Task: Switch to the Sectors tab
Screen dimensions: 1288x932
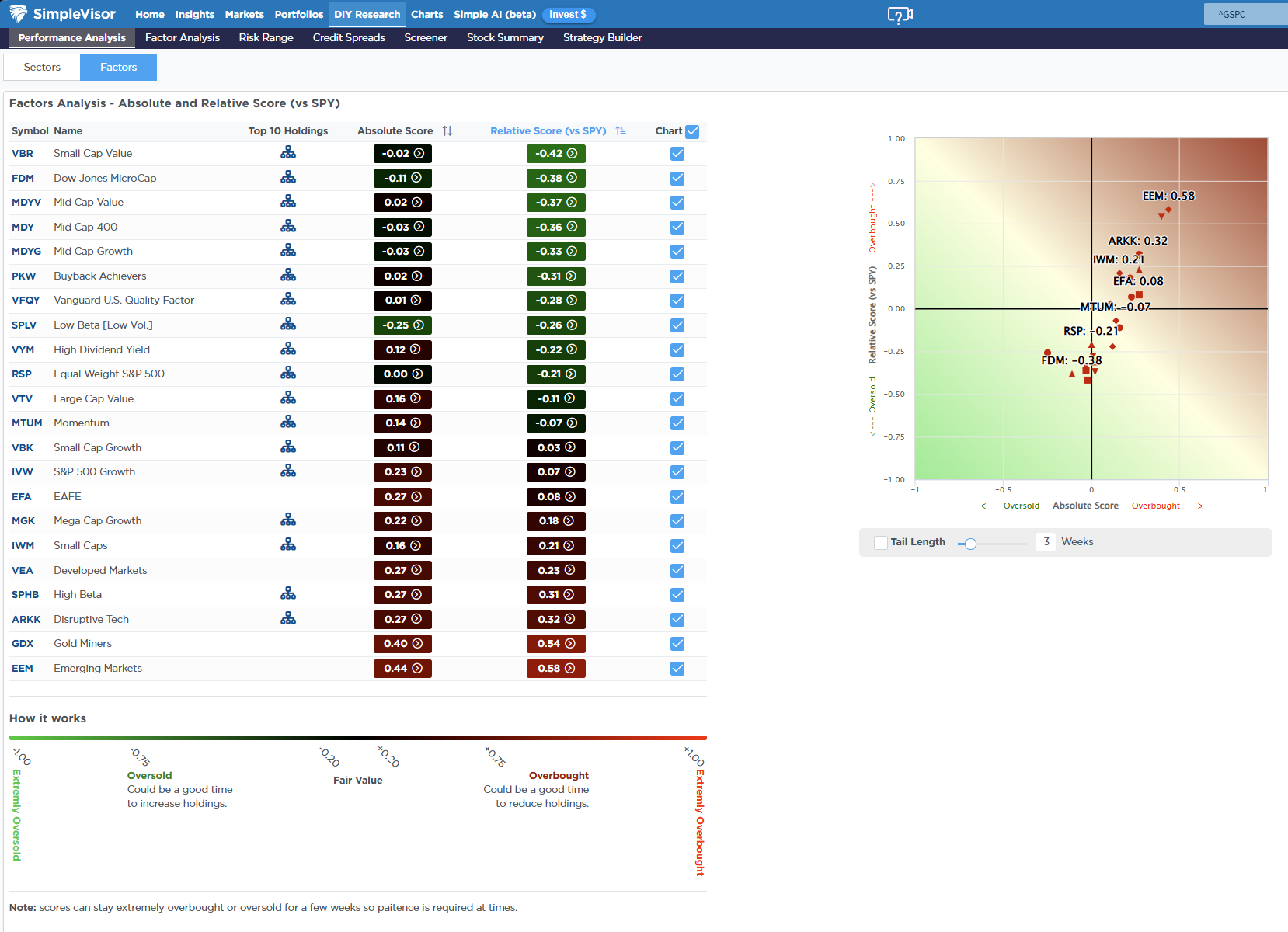Action: [x=42, y=68]
